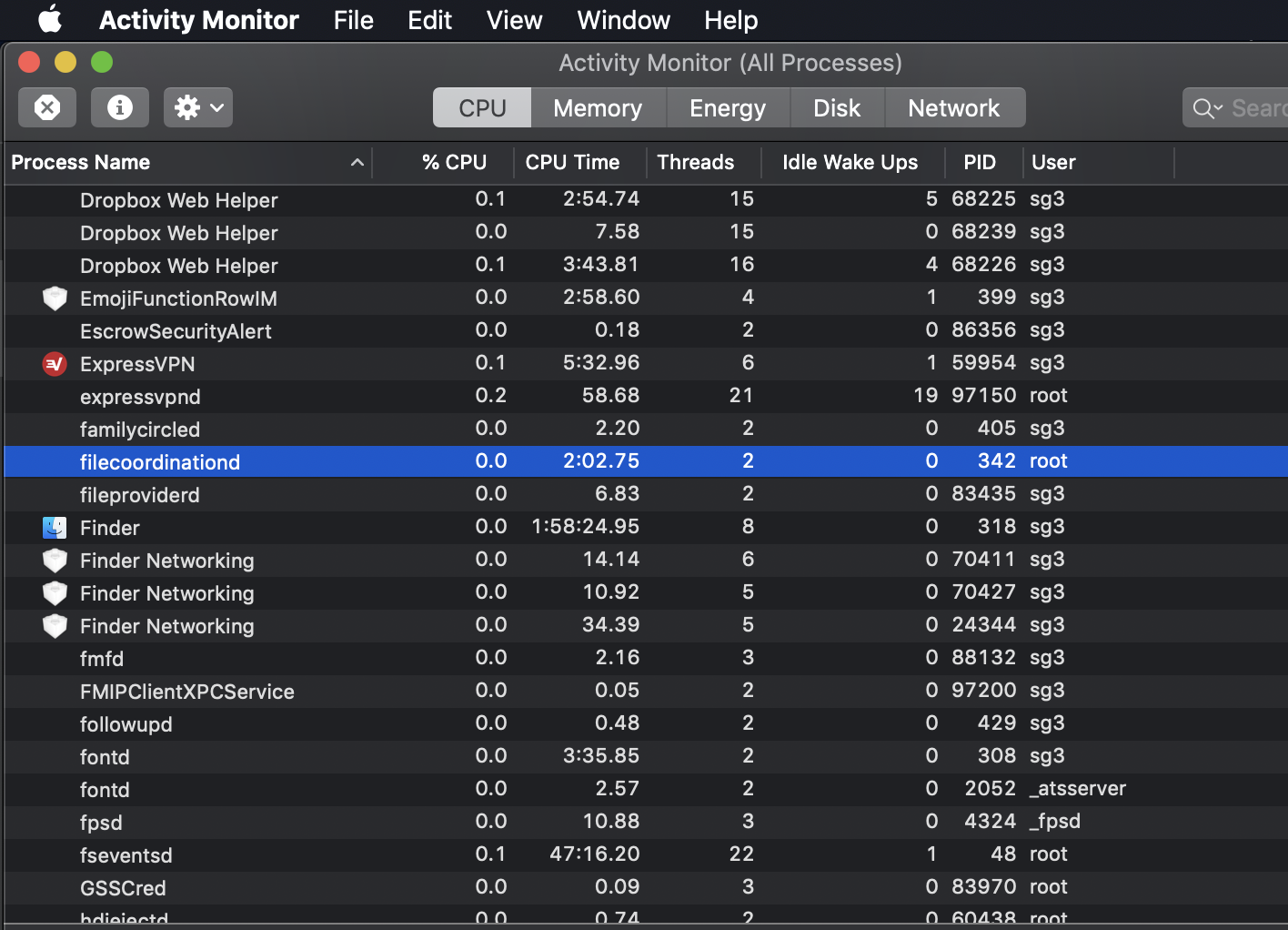This screenshot has height=930, width=1288.
Task: Close the Activity Monitor window
Action: [29, 62]
